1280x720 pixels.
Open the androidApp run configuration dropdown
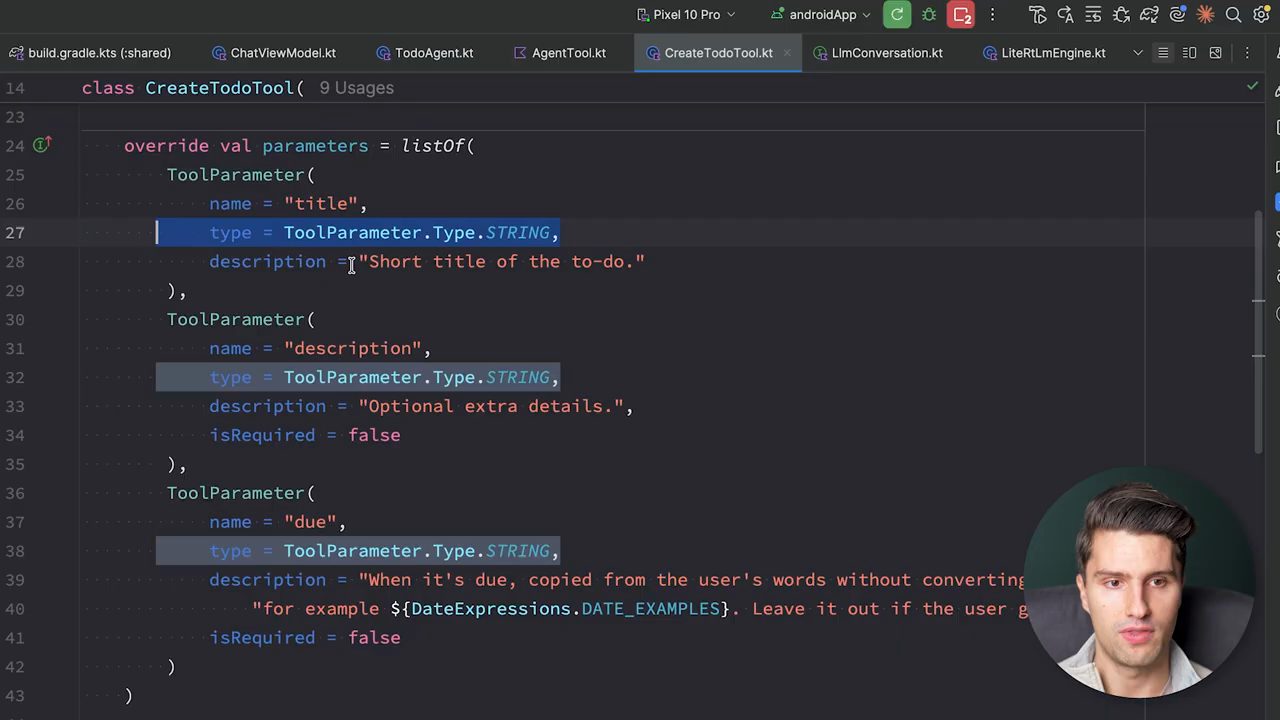click(x=820, y=15)
